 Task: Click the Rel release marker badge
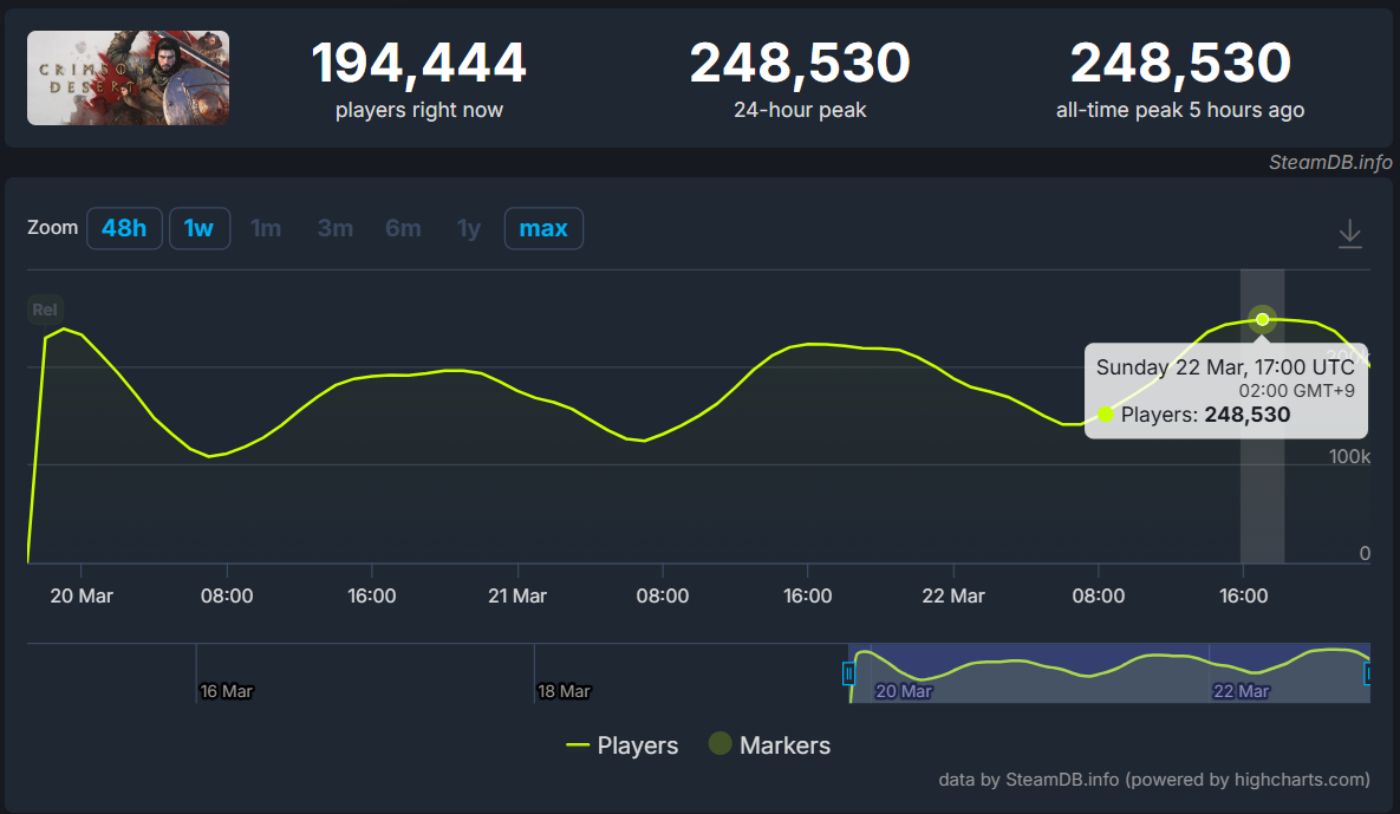pyautogui.click(x=44, y=310)
